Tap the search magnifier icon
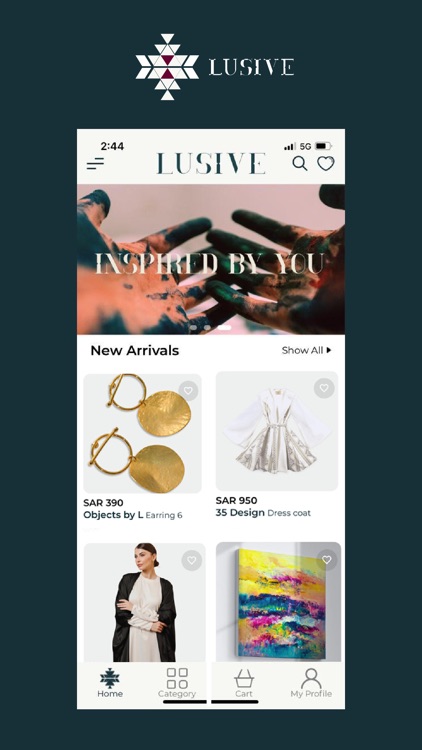This screenshot has width=422, height=750. point(300,164)
